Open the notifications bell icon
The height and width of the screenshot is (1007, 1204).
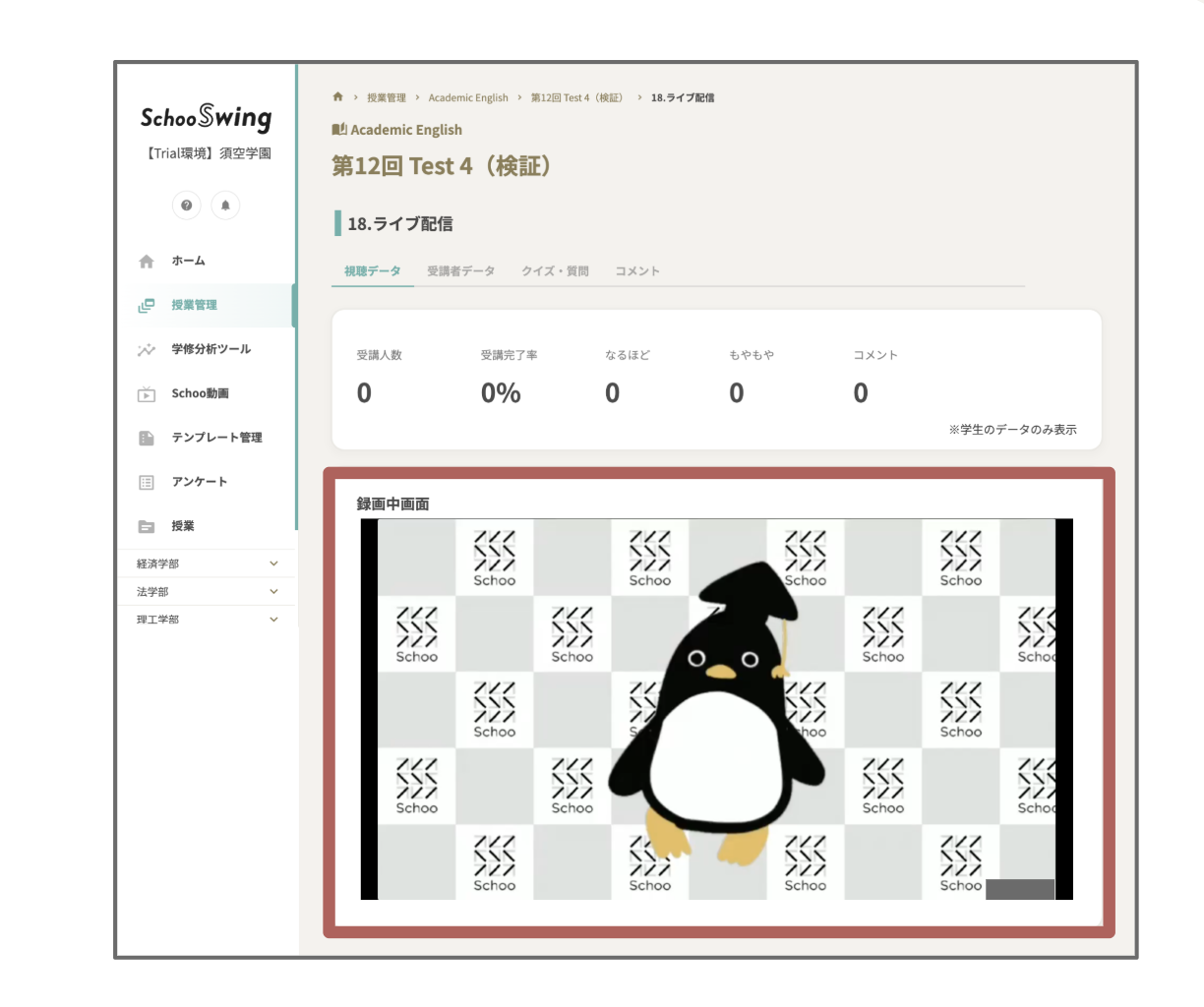coord(225,206)
